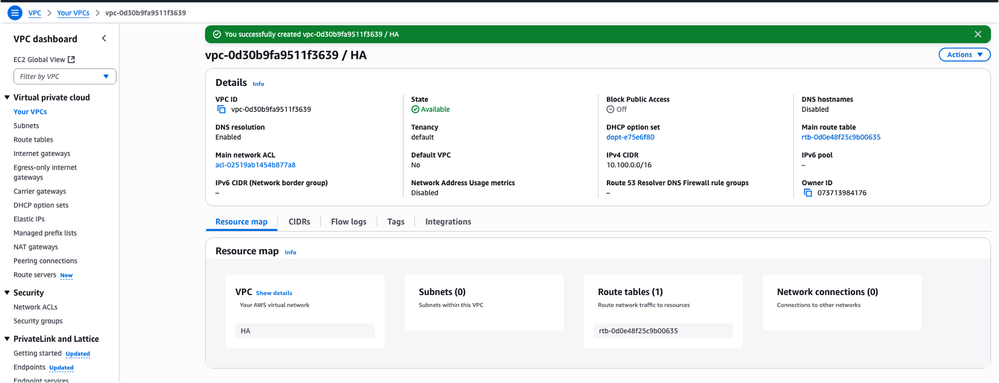Click Info link next to Details
Image resolution: width=999 pixels, height=383 pixels.
[258, 83]
